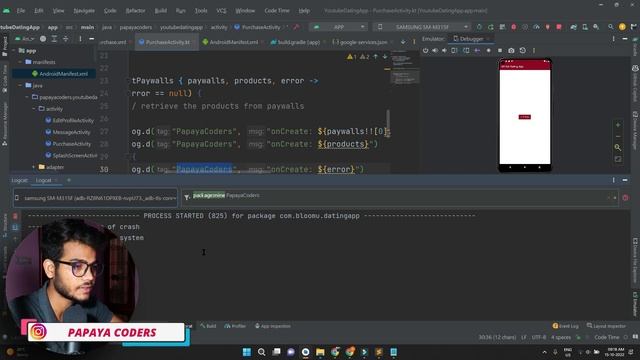
Task: Open the Refactor menu
Action: point(135,11)
